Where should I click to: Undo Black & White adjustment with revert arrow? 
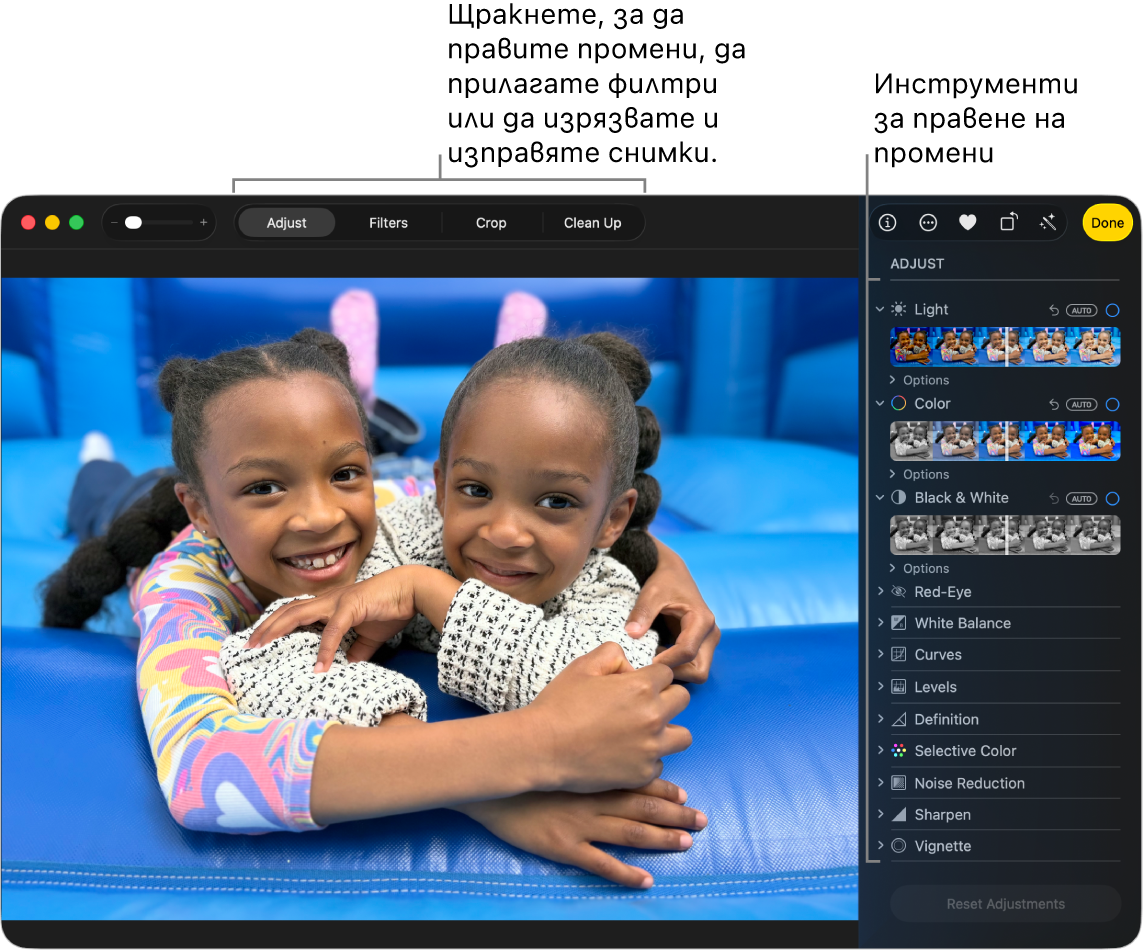[x=1055, y=499]
